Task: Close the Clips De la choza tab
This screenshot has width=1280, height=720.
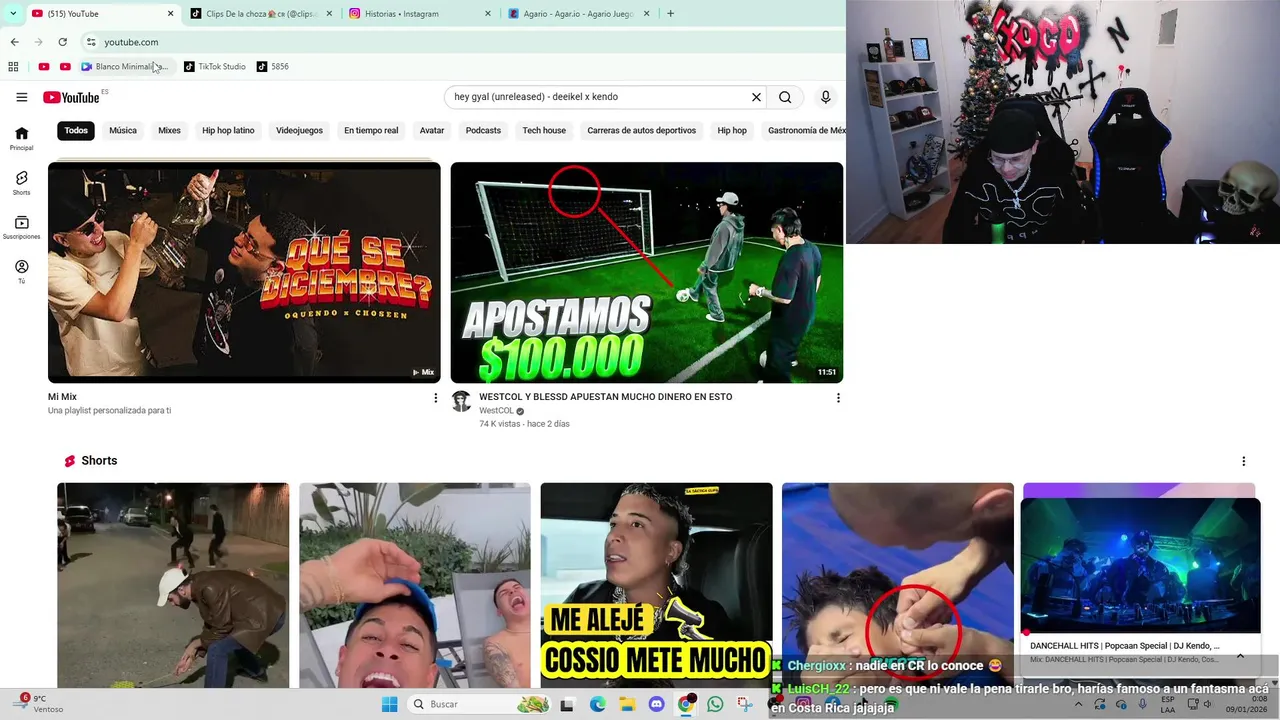Action: pyautogui.click(x=329, y=14)
